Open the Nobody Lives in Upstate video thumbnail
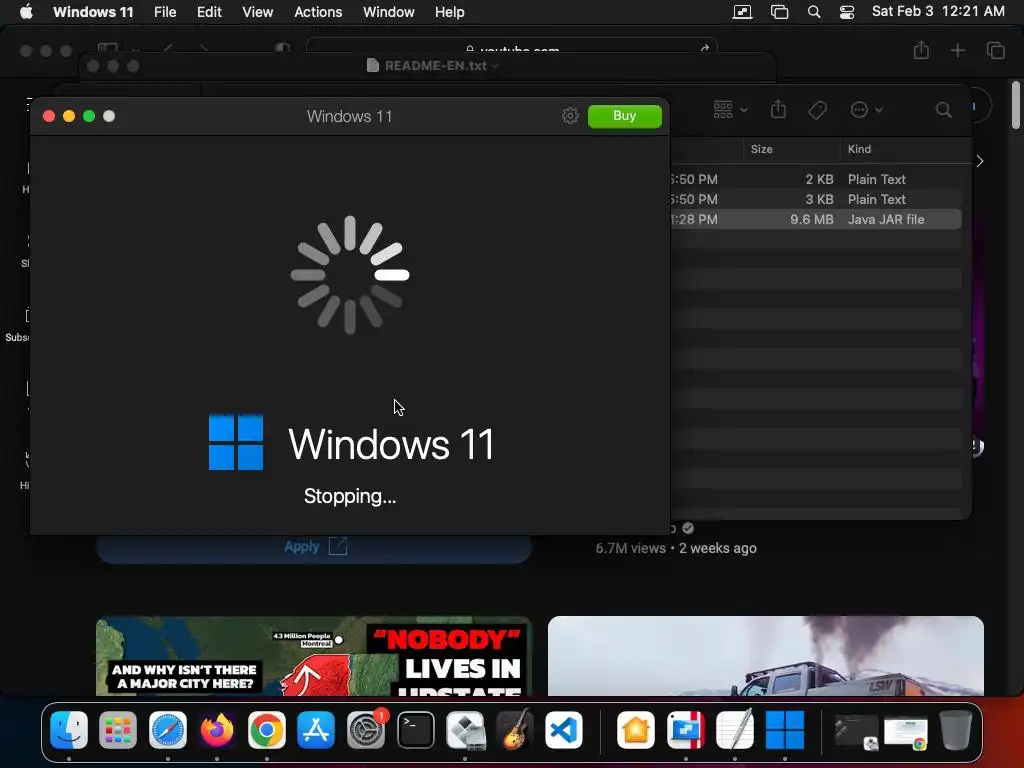This screenshot has width=1024, height=768. (314, 656)
